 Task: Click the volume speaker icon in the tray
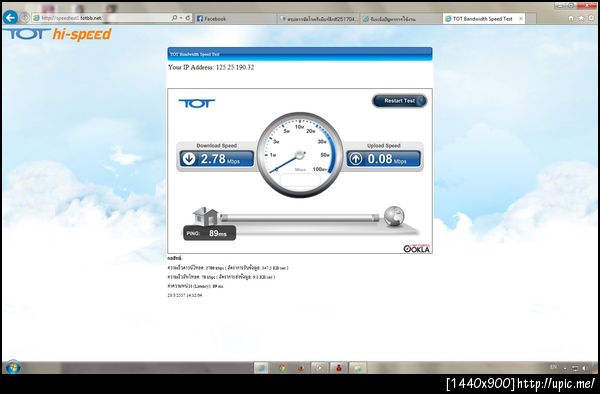point(584,368)
